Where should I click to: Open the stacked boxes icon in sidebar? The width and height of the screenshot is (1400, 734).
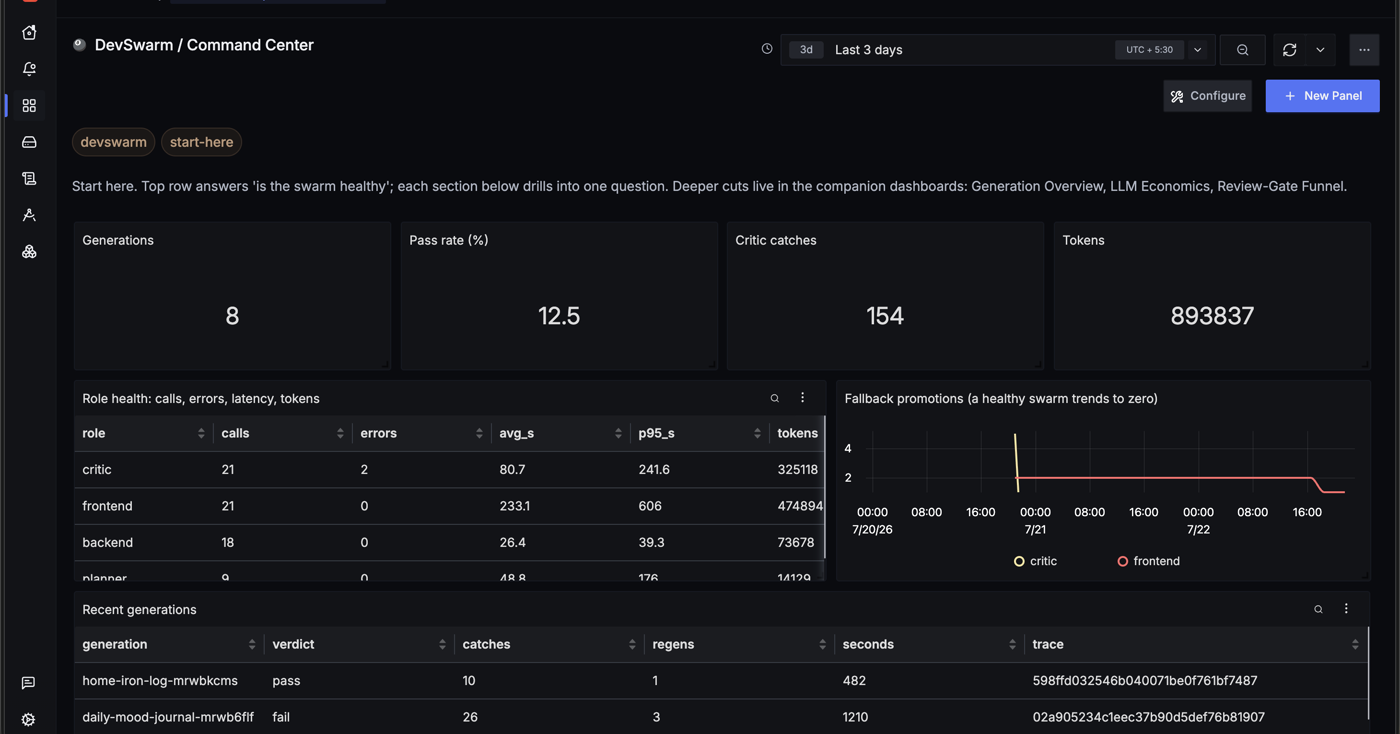(29, 252)
